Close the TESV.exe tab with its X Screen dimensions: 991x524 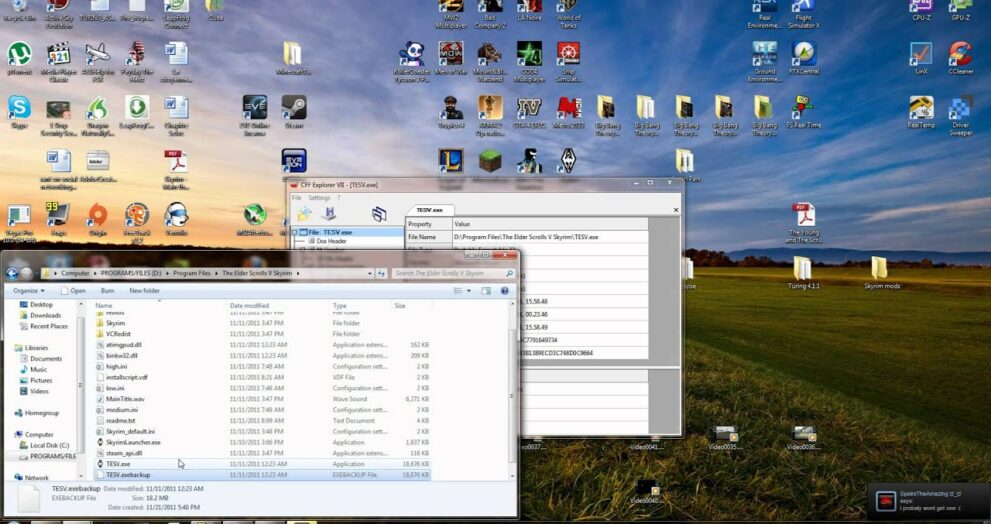tap(676, 210)
